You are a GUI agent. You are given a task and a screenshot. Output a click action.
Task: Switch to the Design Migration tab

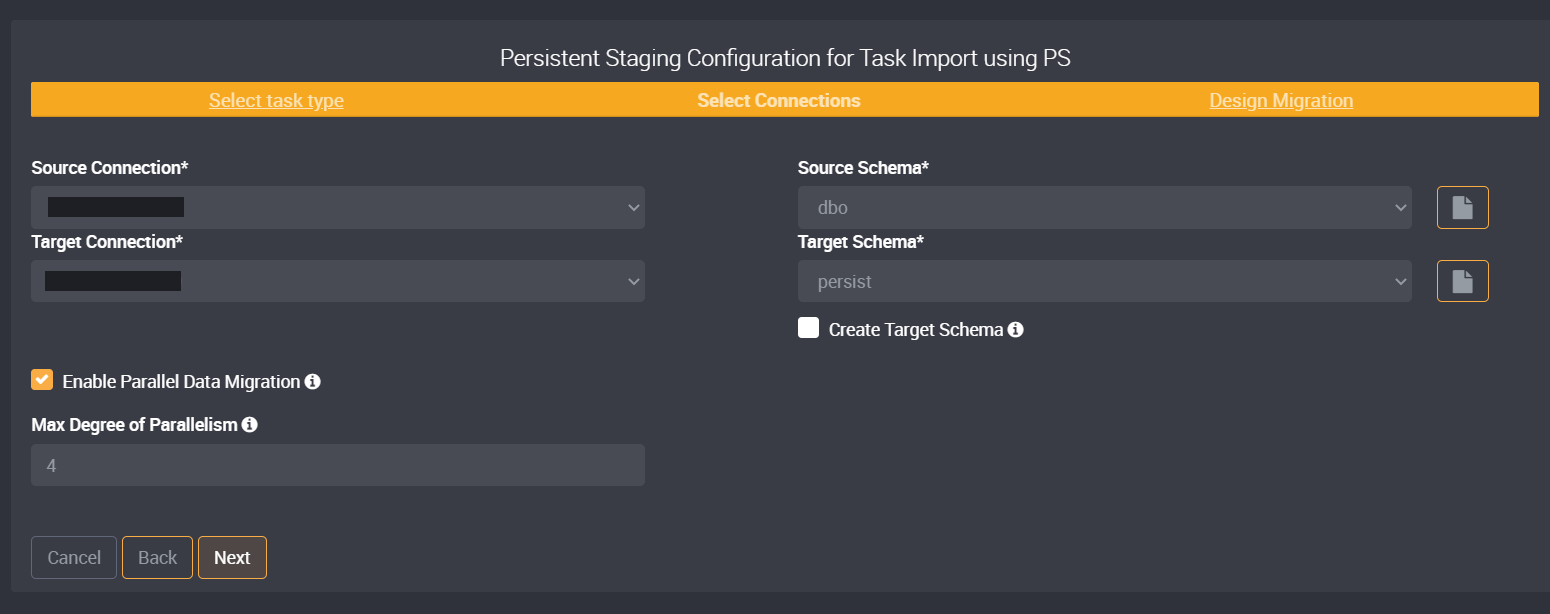(x=1281, y=99)
